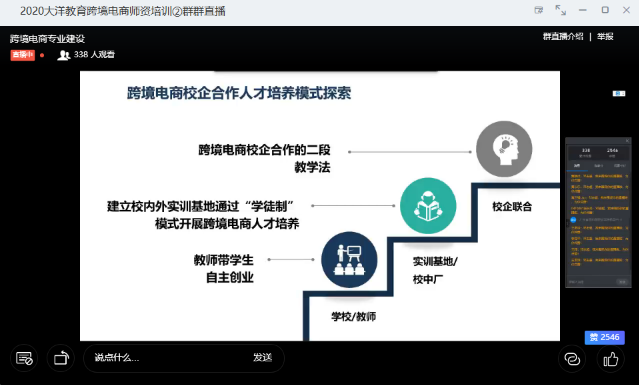
Task: Like the stream with thumbs-up icon
Action: (610, 359)
